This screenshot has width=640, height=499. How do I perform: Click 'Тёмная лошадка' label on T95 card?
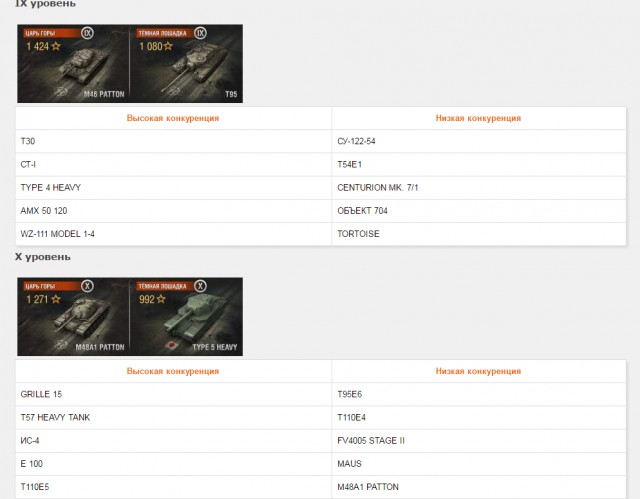[162, 33]
